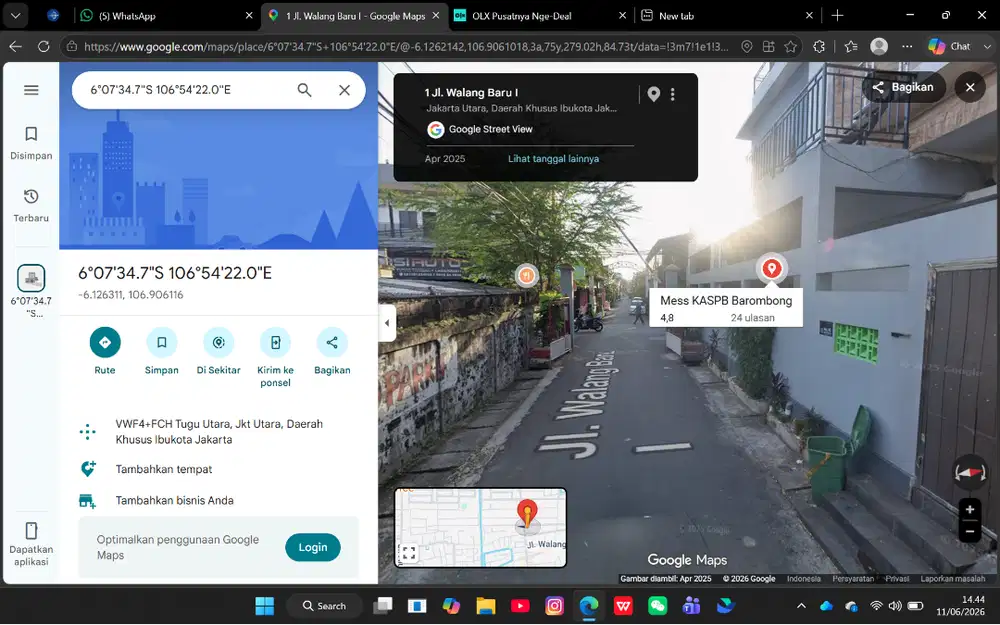The height and width of the screenshot is (625, 1000).
Task: Expand the minimap to fullscreen
Action: pyautogui.click(x=409, y=553)
